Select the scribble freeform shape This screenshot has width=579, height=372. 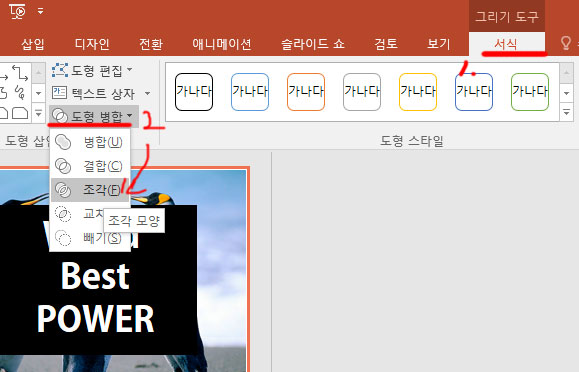coord(20,92)
